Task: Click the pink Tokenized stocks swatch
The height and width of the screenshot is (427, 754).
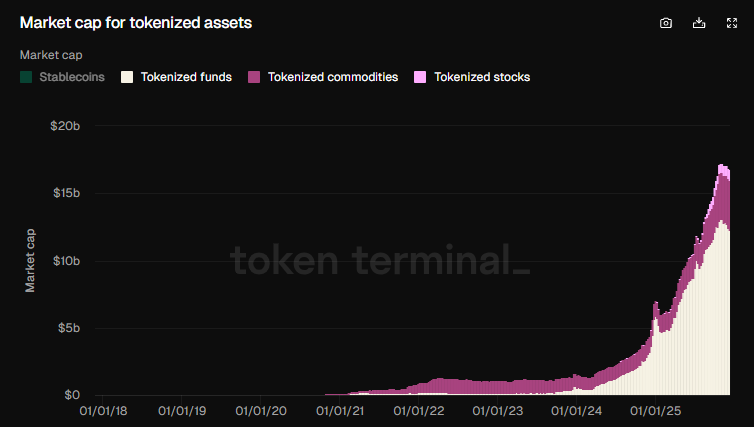Action: click(420, 77)
